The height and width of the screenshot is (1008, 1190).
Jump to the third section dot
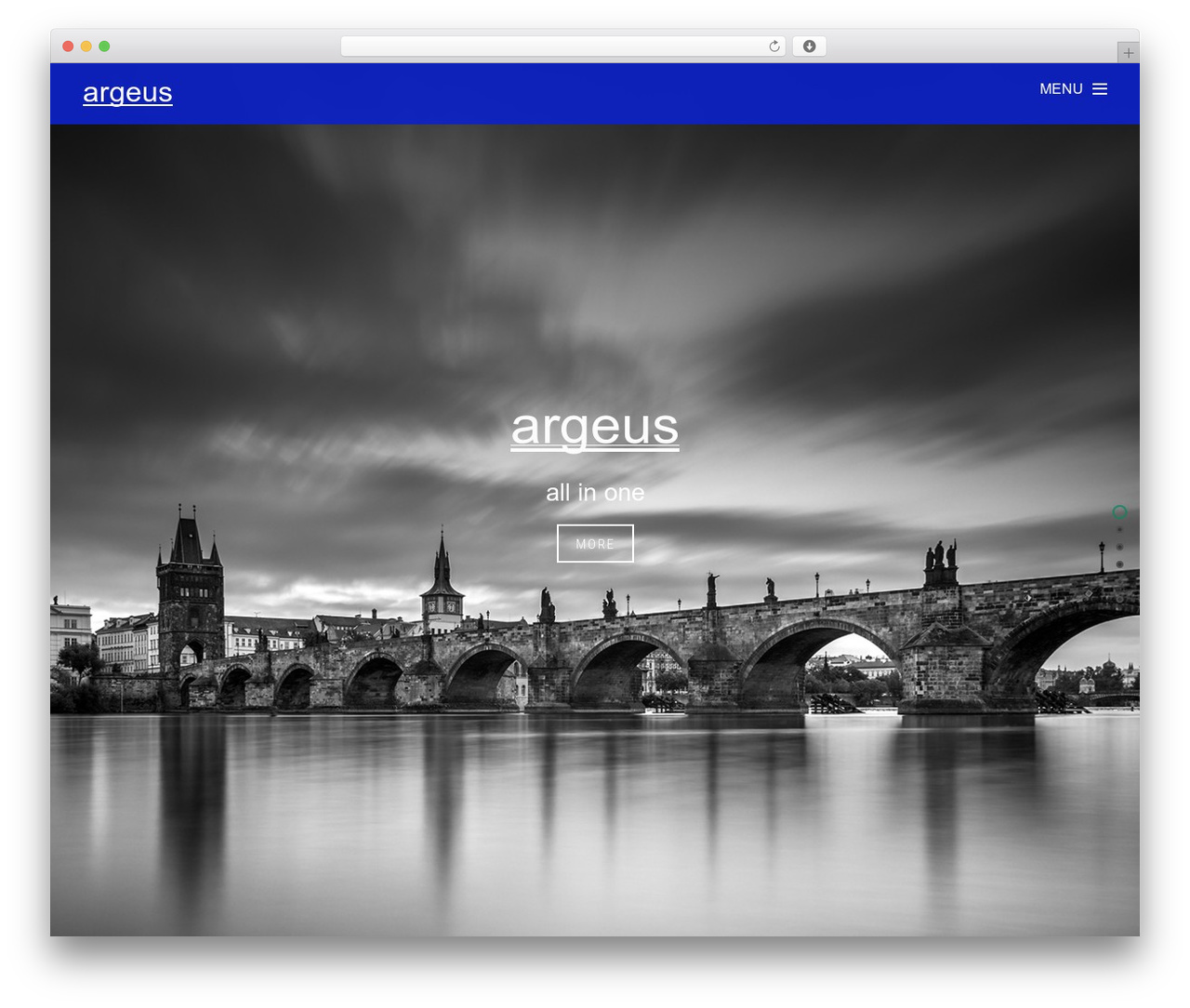tap(1120, 547)
